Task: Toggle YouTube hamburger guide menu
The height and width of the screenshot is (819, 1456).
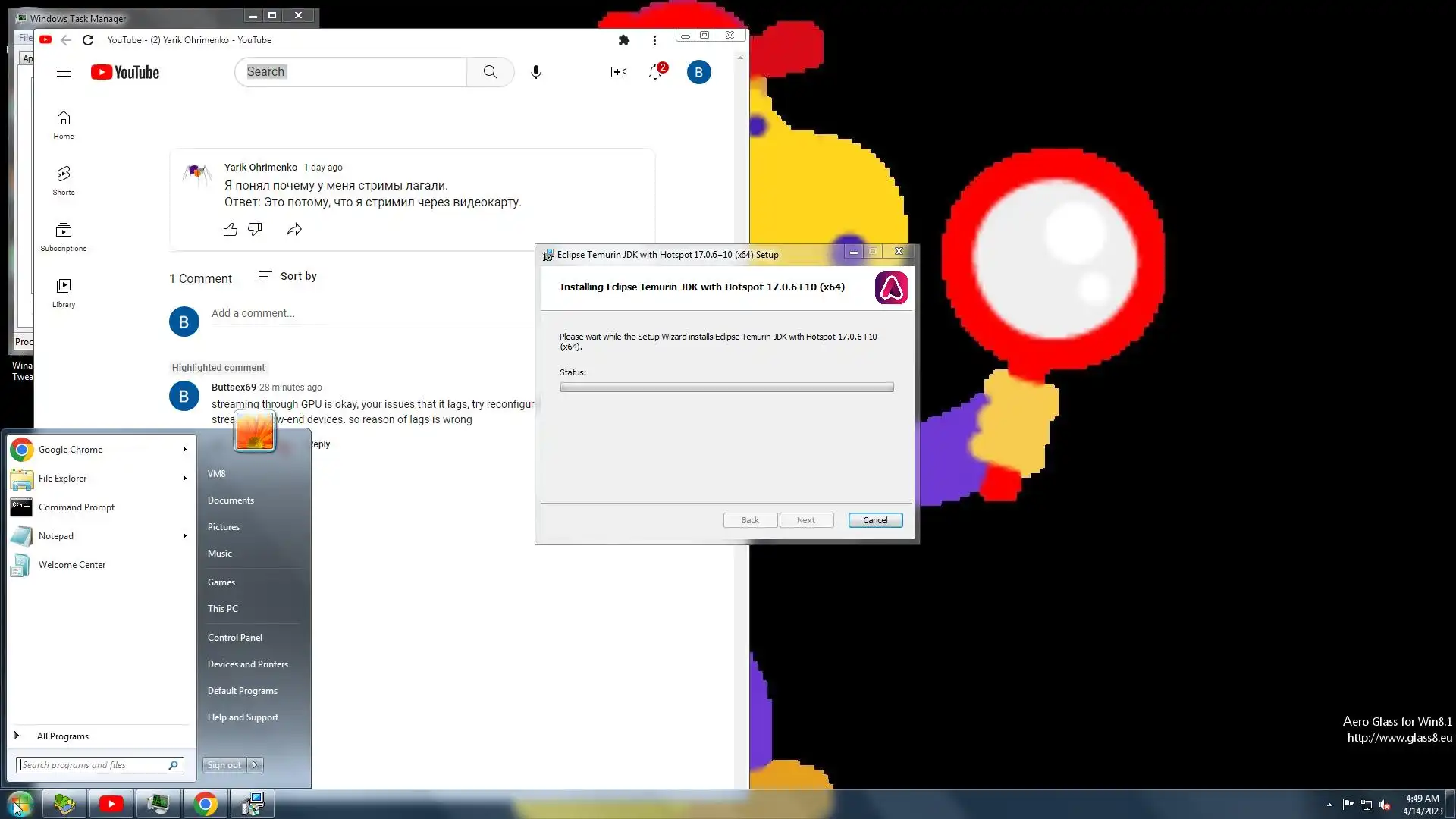Action: tap(64, 72)
